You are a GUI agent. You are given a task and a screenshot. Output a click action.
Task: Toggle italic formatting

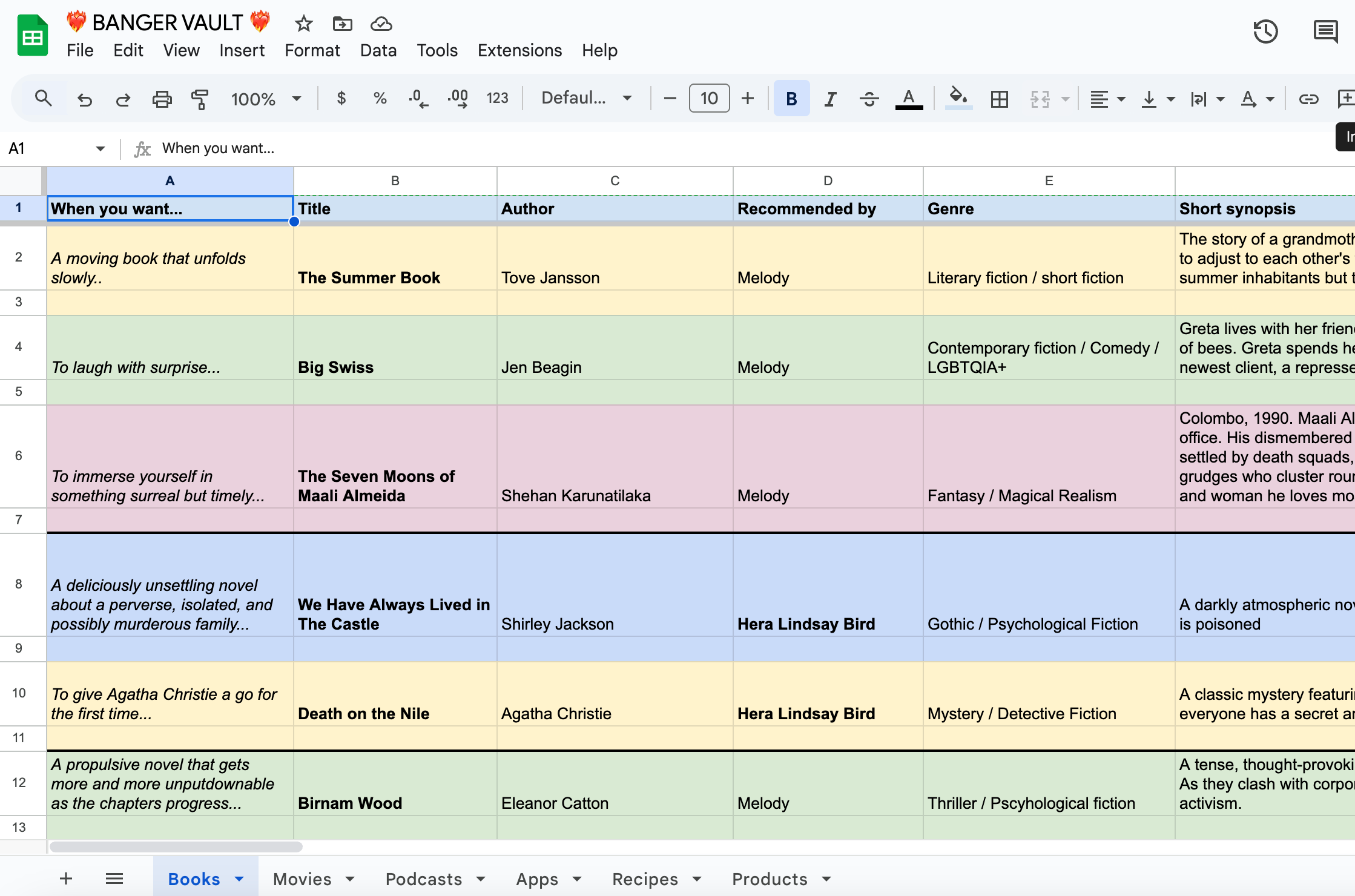(830, 99)
